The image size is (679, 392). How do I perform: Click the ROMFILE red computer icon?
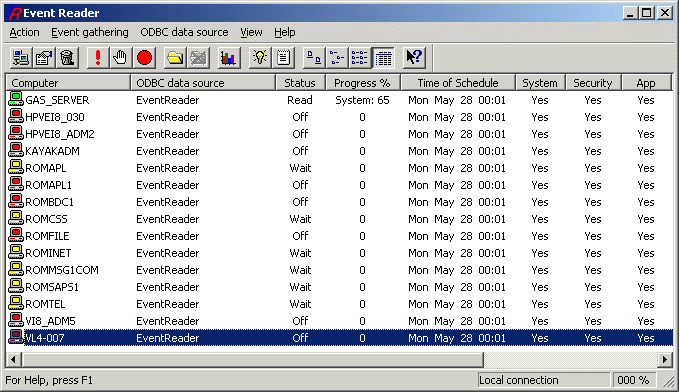(16, 235)
